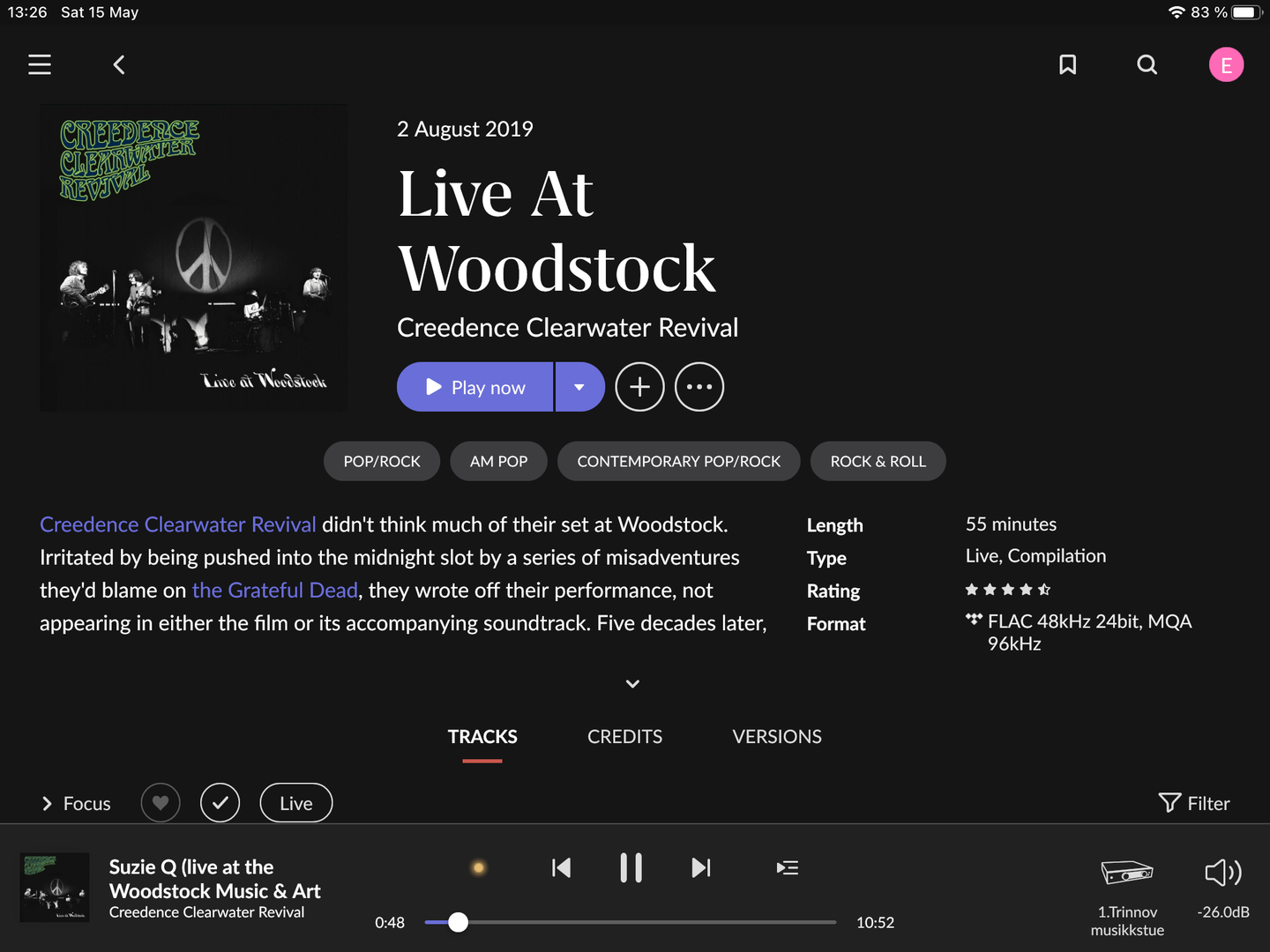
Task: Toggle the Live filter pill
Action: click(x=296, y=803)
